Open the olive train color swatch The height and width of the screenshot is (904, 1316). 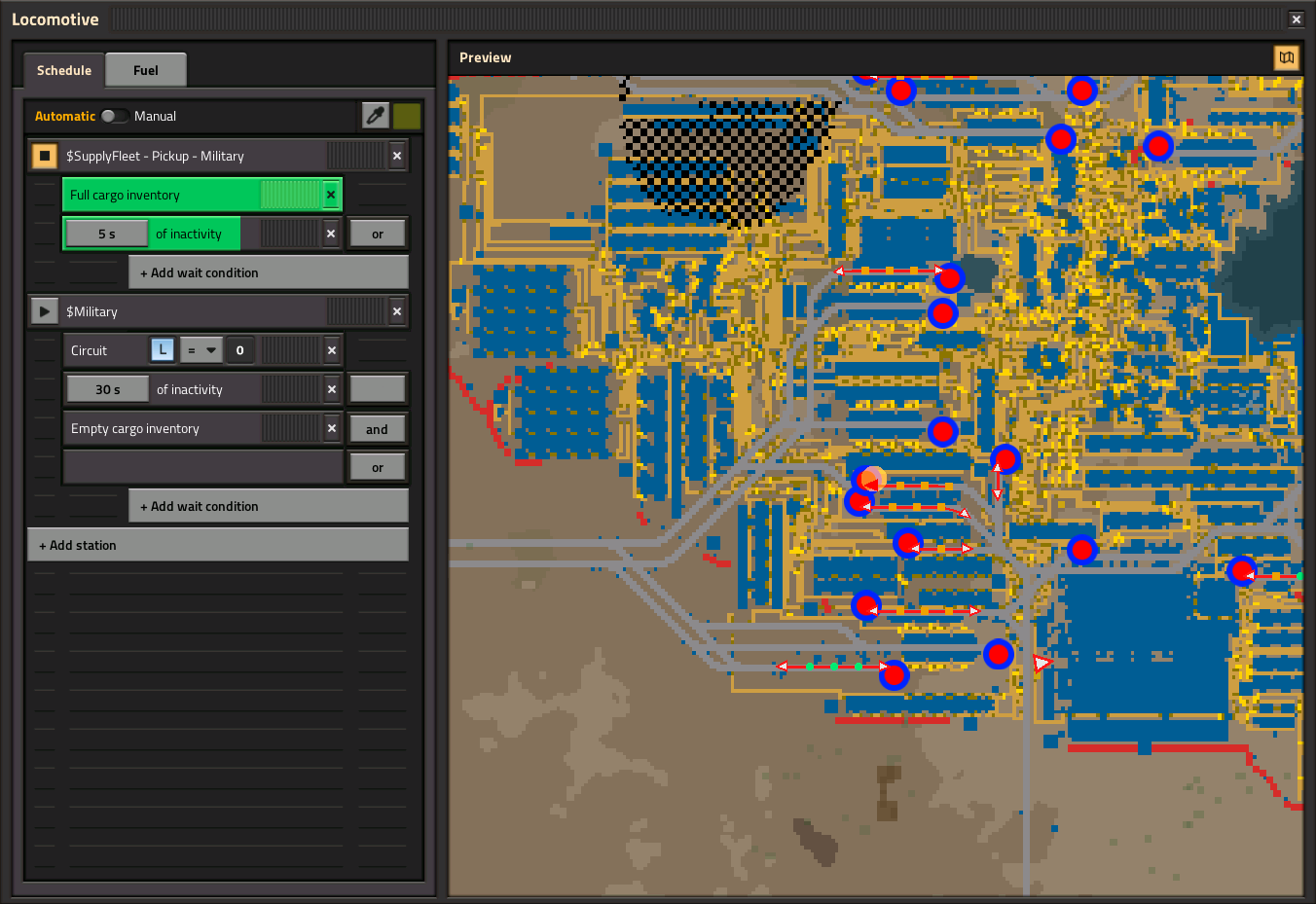pyautogui.click(x=407, y=116)
